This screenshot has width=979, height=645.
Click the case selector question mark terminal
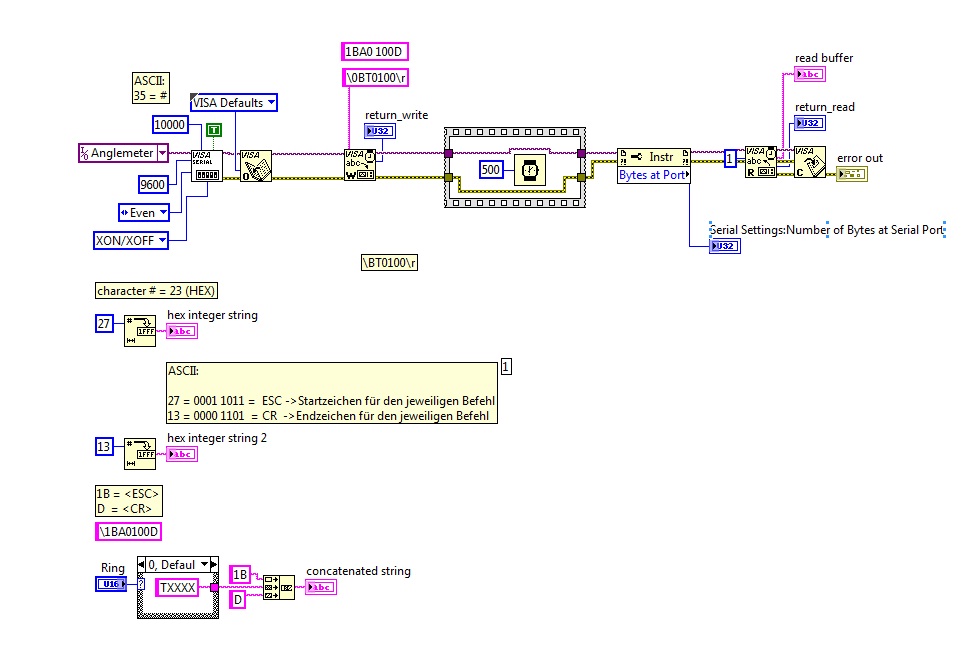point(142,584)
